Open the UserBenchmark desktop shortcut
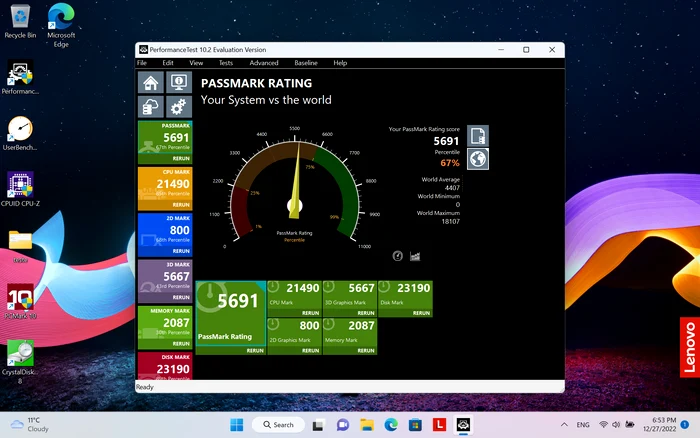Viewport: 700px width, 438px height. (20, 133)
